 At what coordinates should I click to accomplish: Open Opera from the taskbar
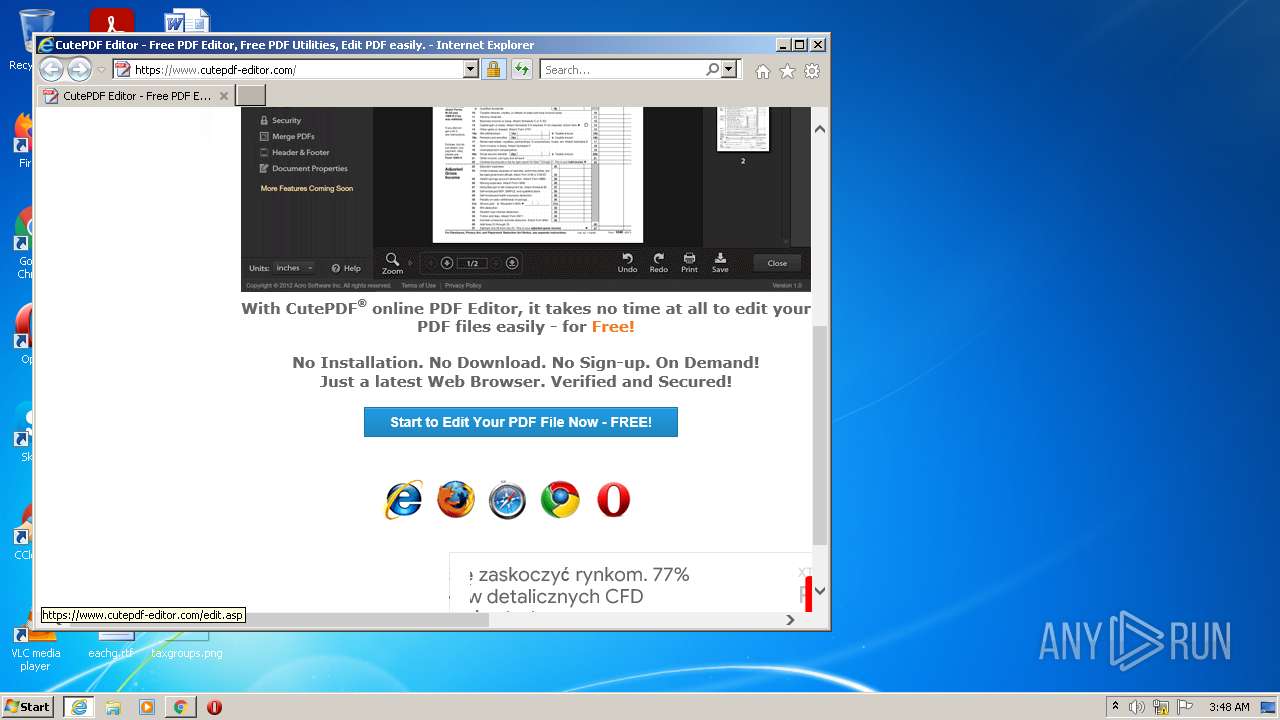click(214, 707)
